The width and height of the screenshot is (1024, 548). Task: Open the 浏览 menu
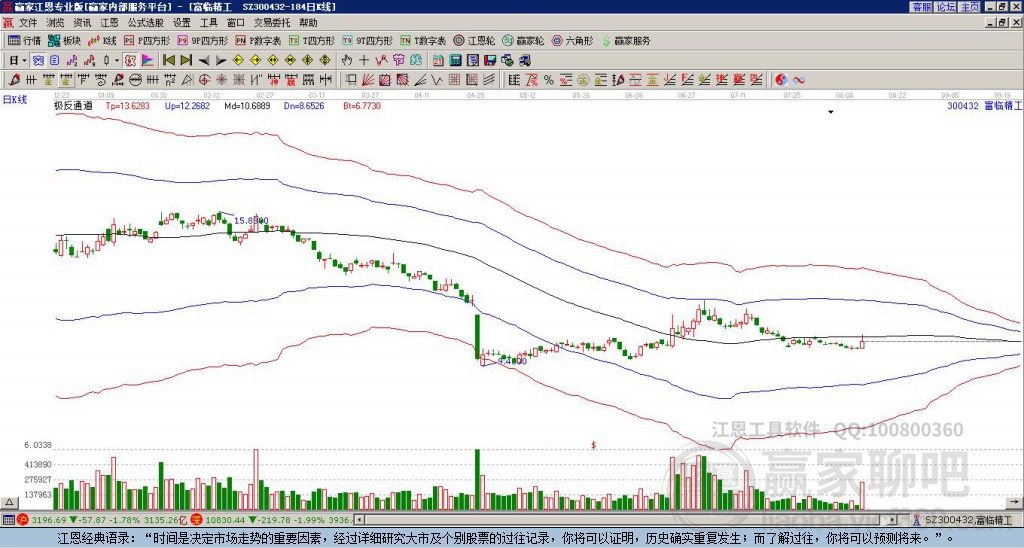click(x=55, y=23)
